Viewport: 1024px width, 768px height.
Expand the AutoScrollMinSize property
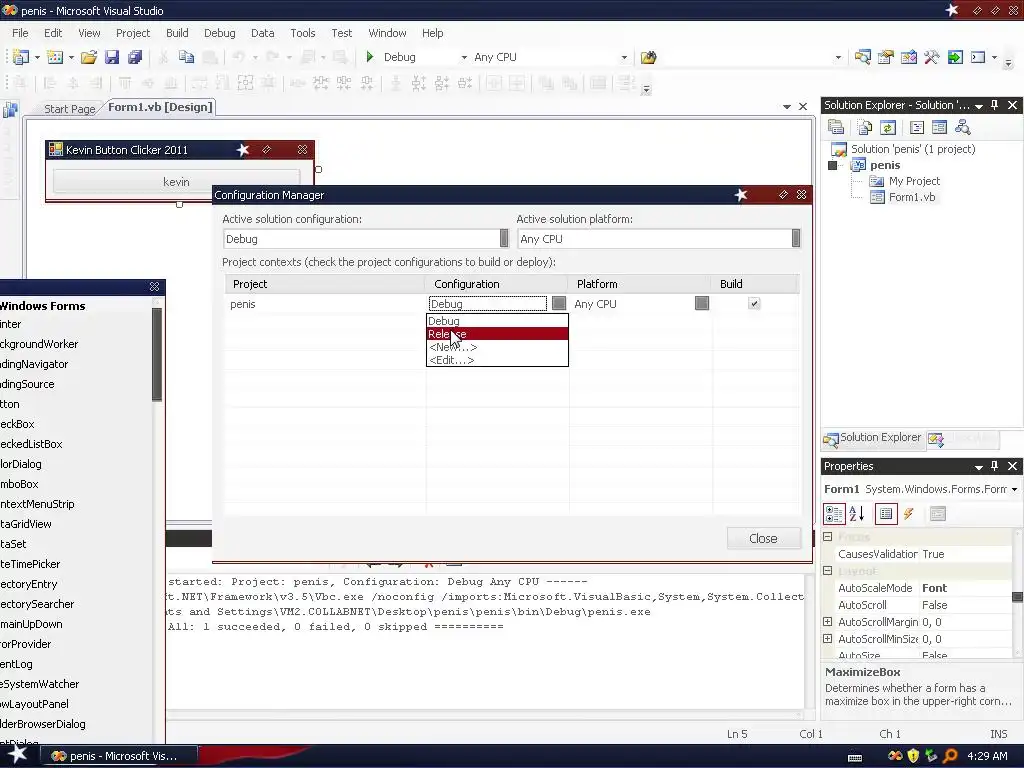827,639
